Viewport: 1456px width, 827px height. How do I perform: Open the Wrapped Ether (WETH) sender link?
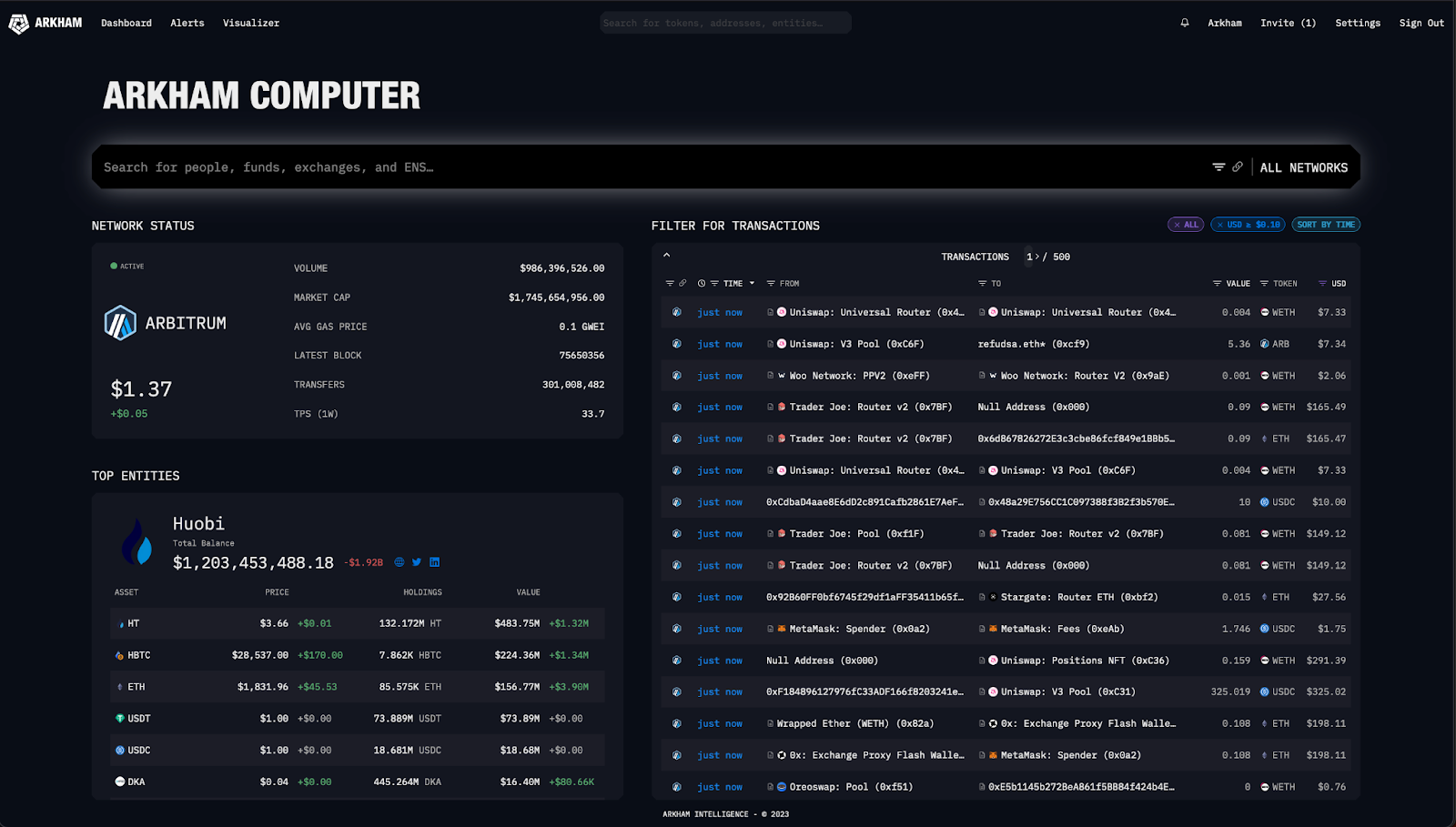tap(855, 724)
